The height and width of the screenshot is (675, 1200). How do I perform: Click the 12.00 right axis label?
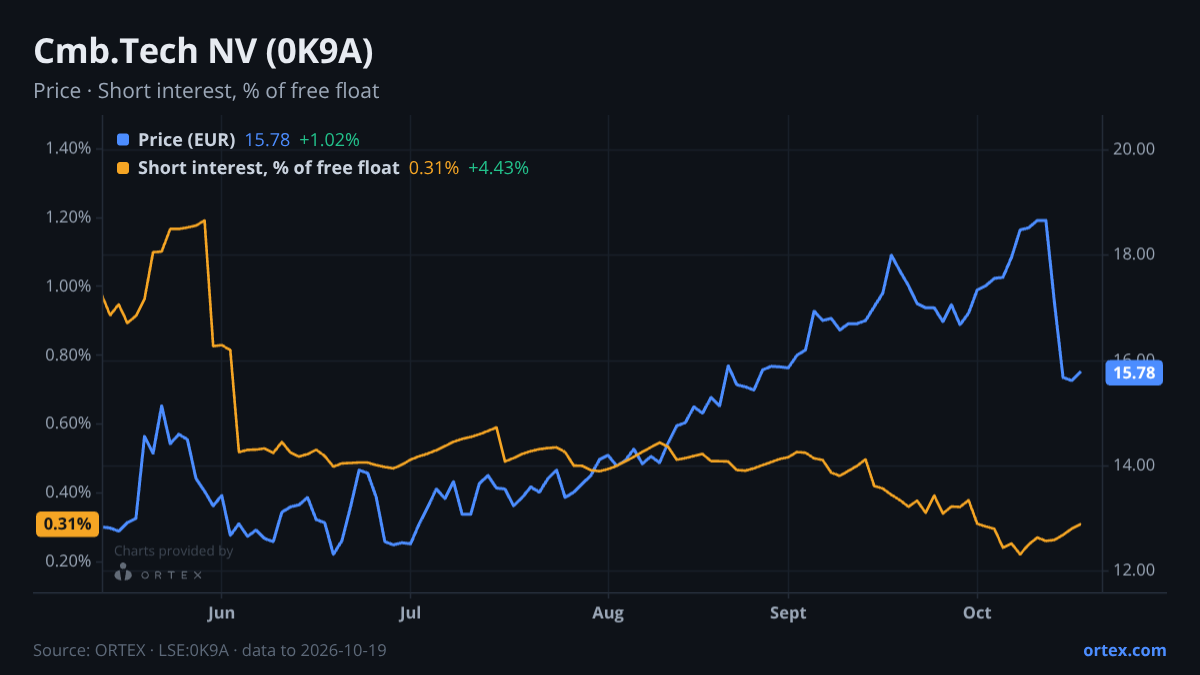(x=1134, y=570)
